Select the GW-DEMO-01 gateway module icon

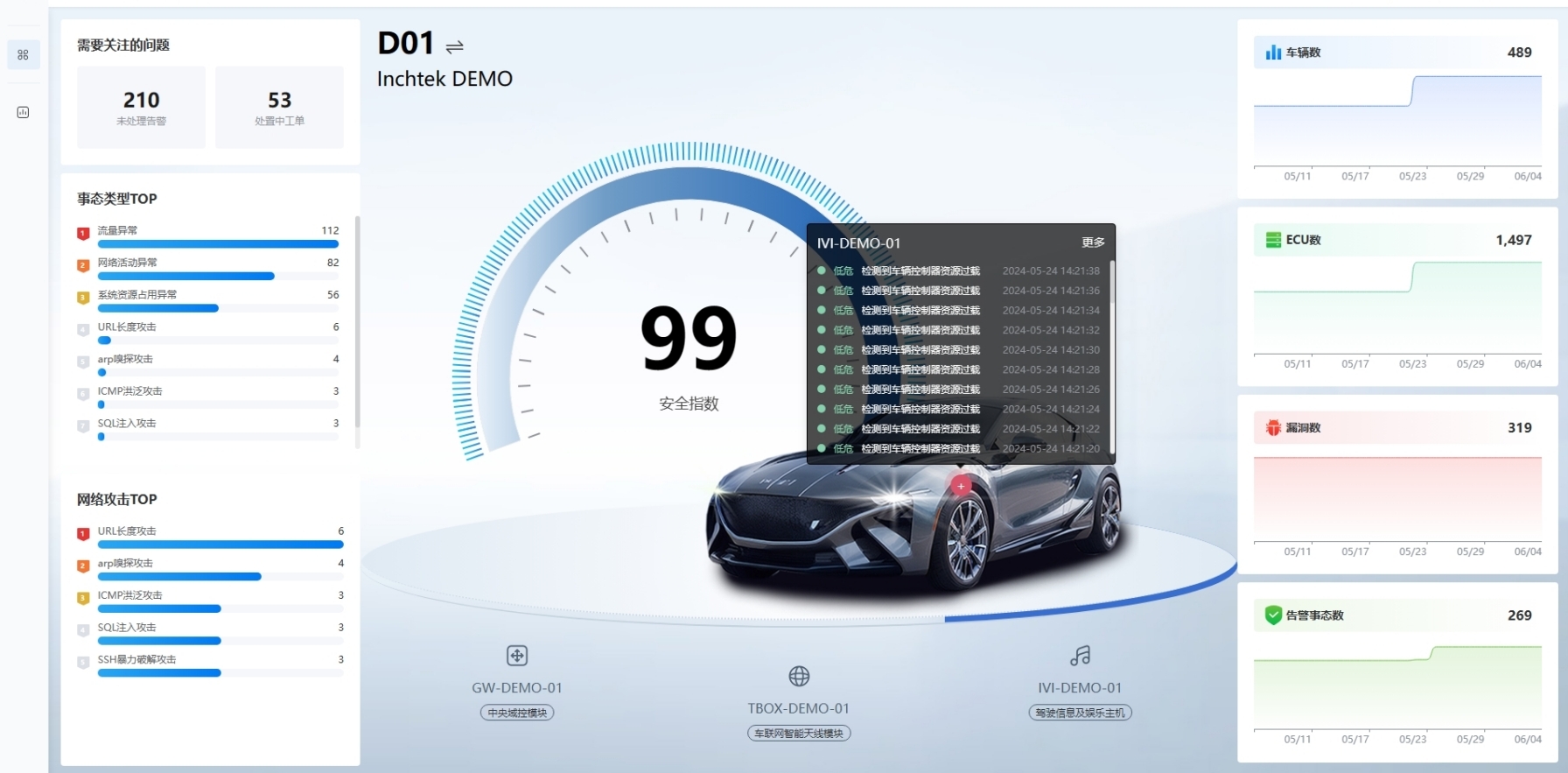(517, 655)
